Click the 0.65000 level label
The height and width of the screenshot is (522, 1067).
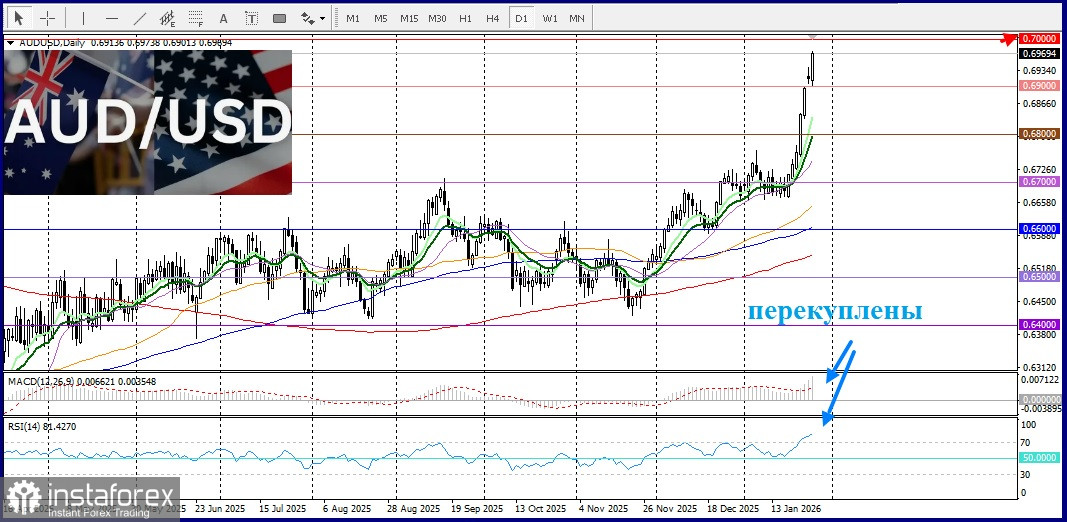pos(1038,277)
